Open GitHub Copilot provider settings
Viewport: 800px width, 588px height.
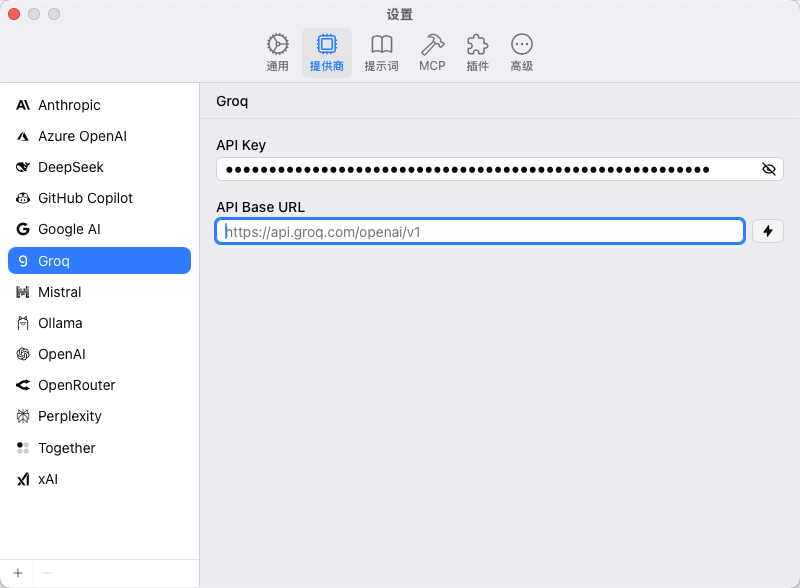point(85,198)
